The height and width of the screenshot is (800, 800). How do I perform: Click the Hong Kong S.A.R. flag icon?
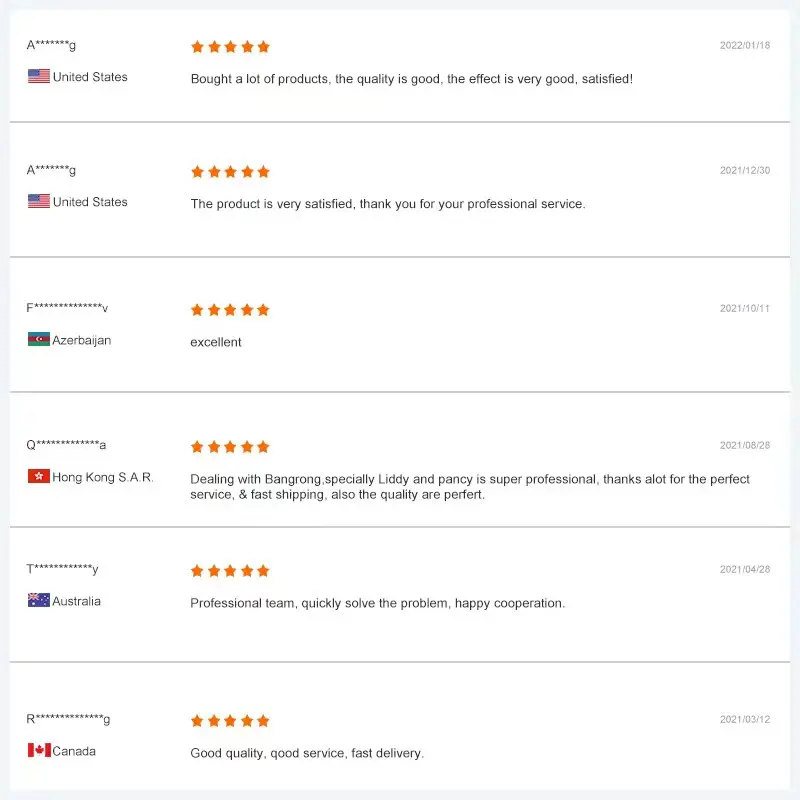pyautogui.click(x=39, y=476)
